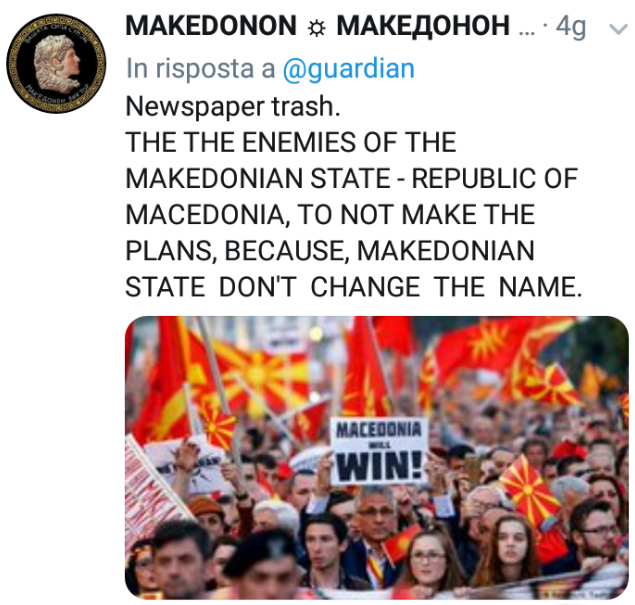Viewport: 635px width, 605px height.
Task: Open the tweet's 4g timestamp
Action: 571,27
